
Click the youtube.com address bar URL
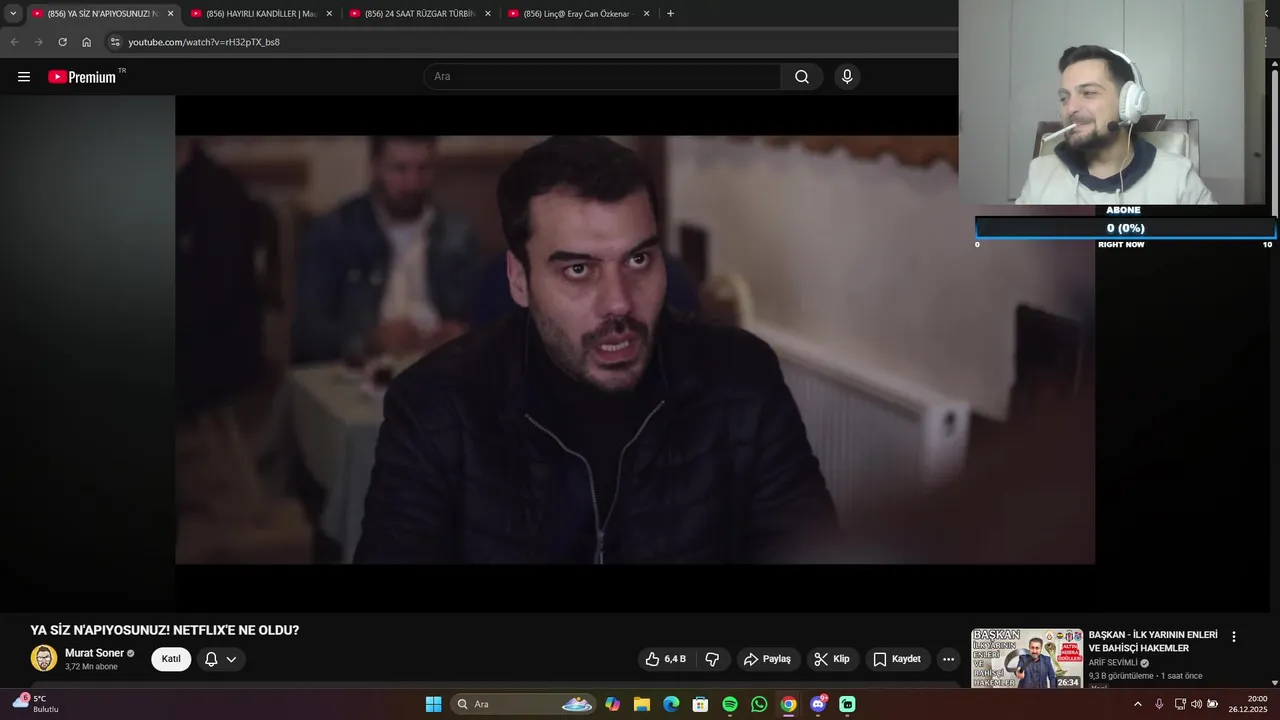[204, 42]
